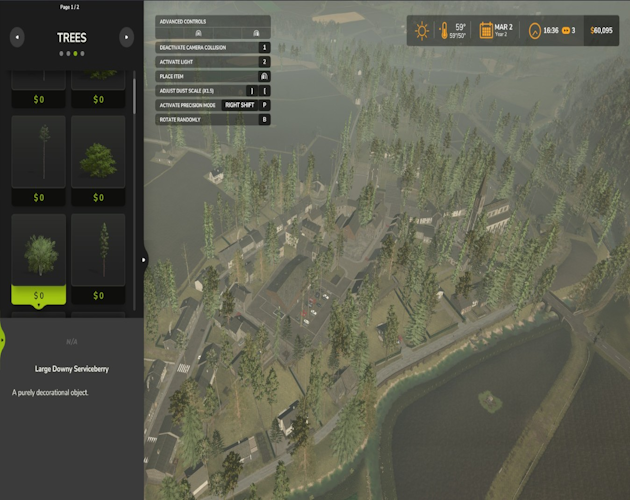Screen dimensions: 630x500
Task: Toggle Deactivate Camera Collision option
Action: coord(213,47)
